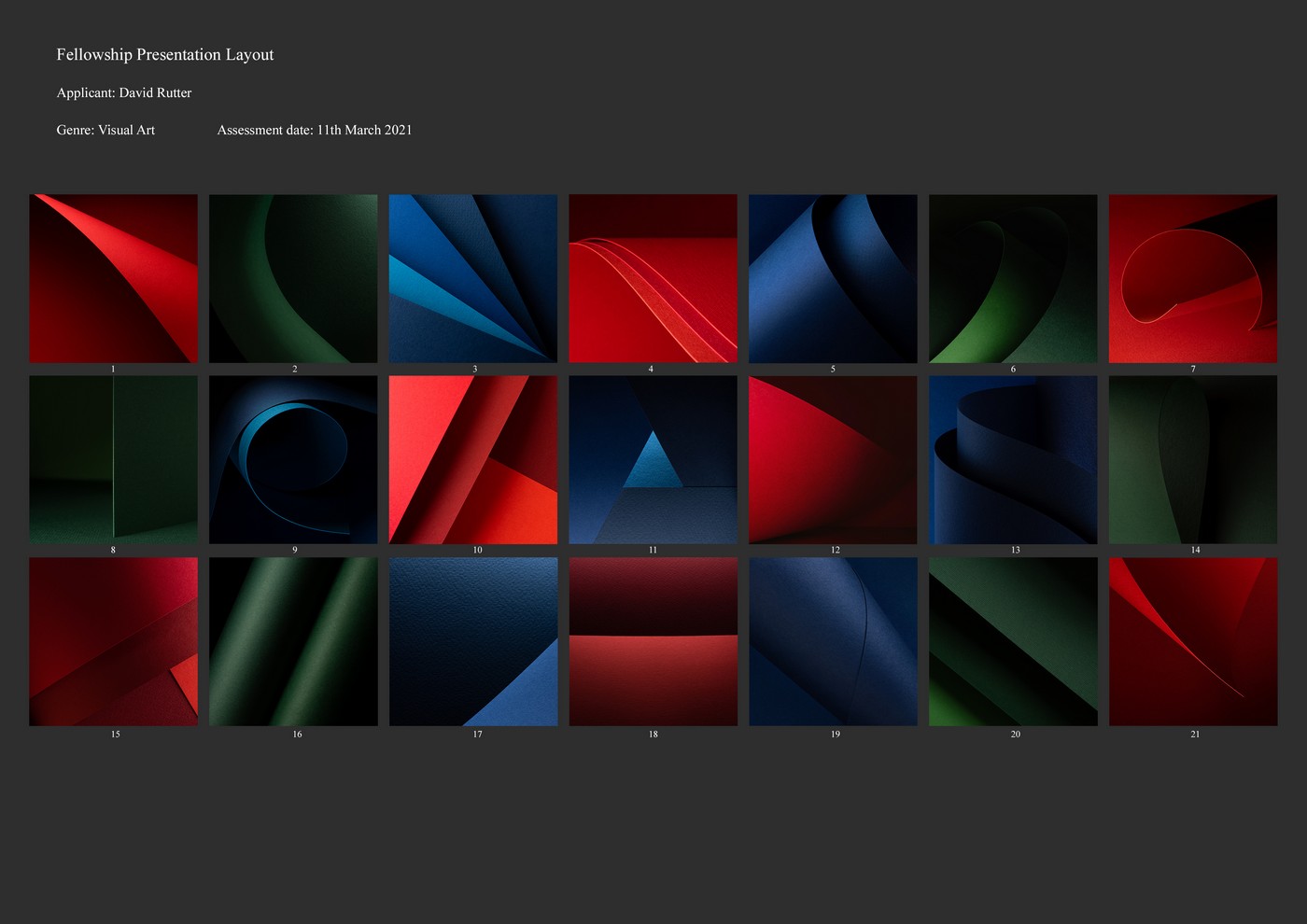View image 13, navy wavy paper folds
The width and height of the screenshot is (1307, 924).
1013,458
